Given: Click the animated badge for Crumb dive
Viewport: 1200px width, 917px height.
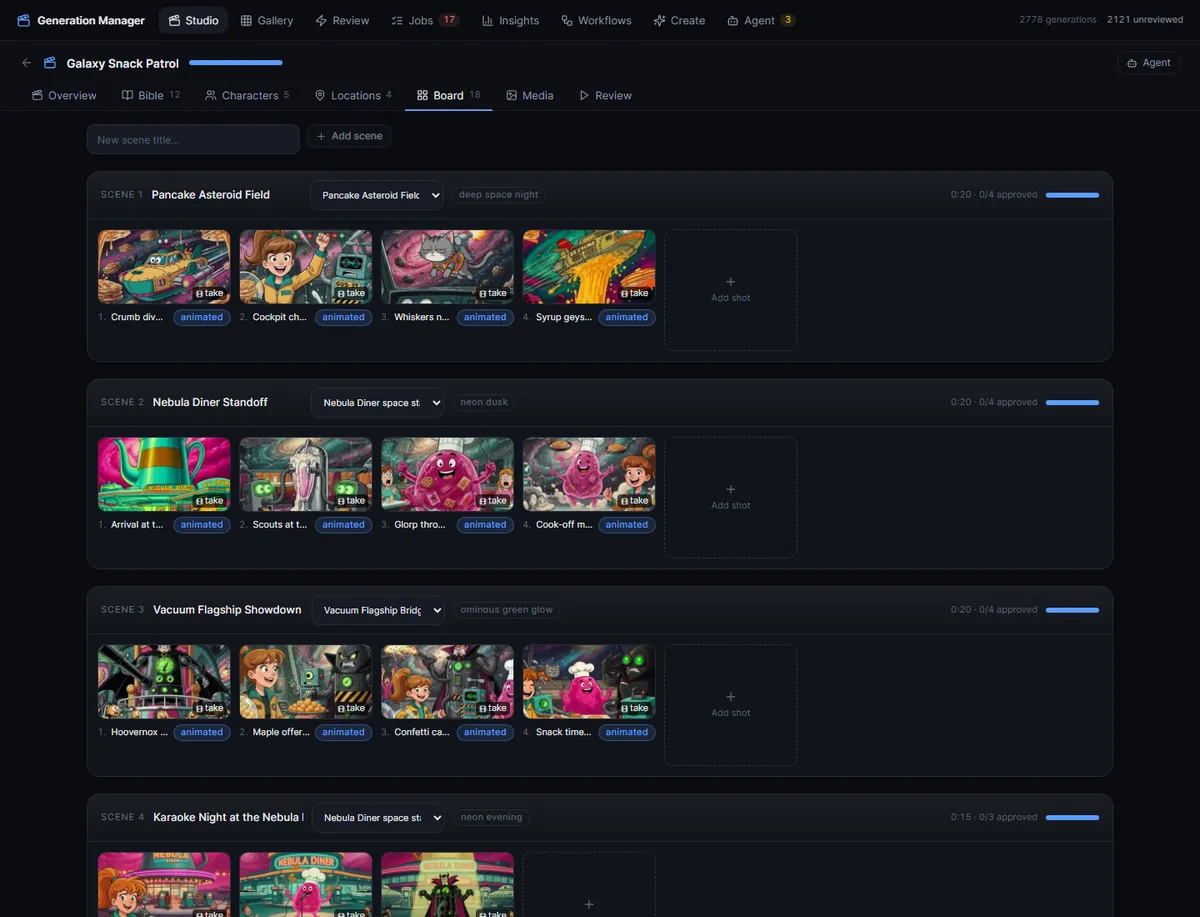Looking at the screenshot, I should pos(202,317).
